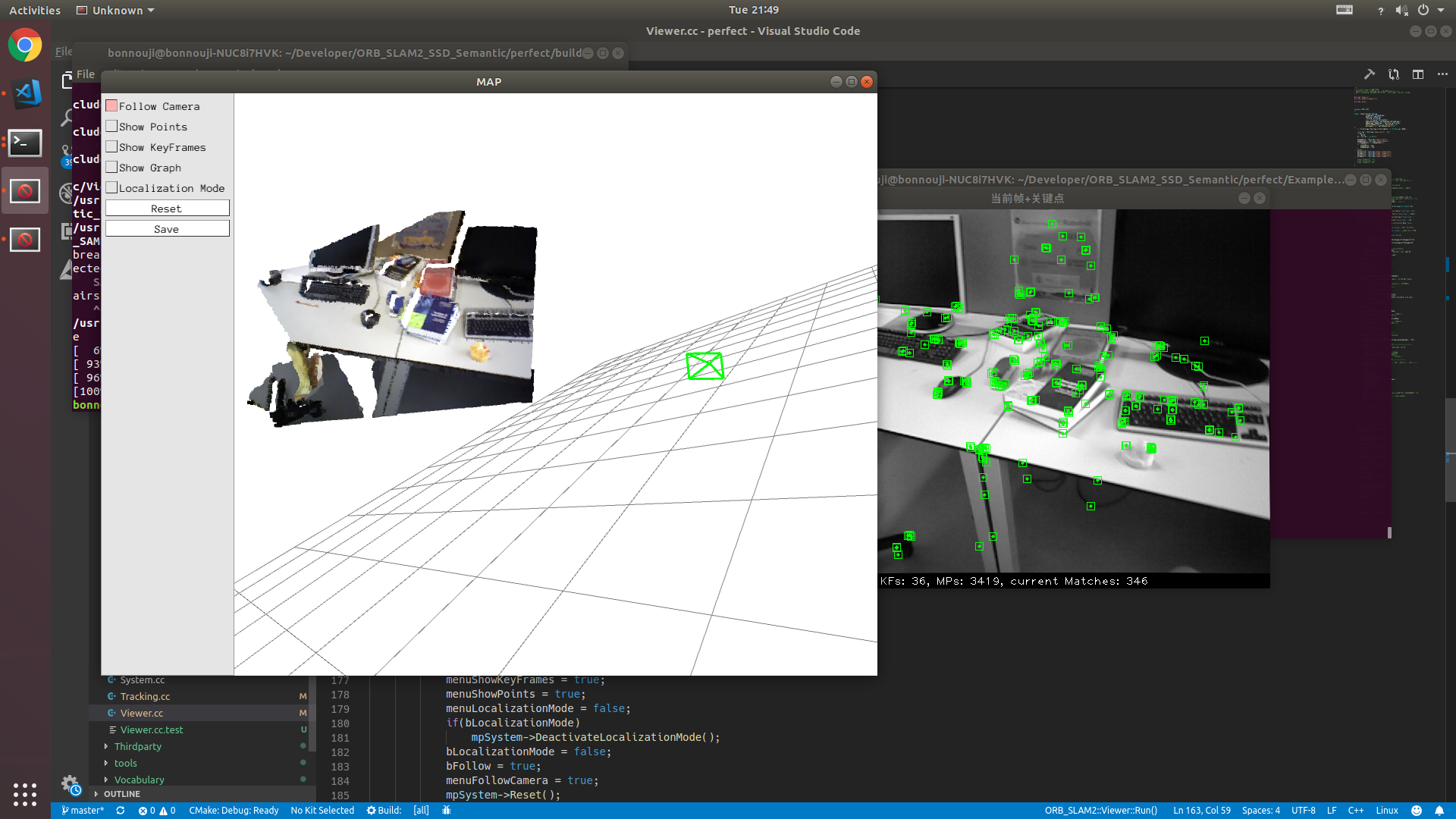Toggle the Localization Mode checkbox
Viewport: 1456px width, 819px height.
coord(111,188)
